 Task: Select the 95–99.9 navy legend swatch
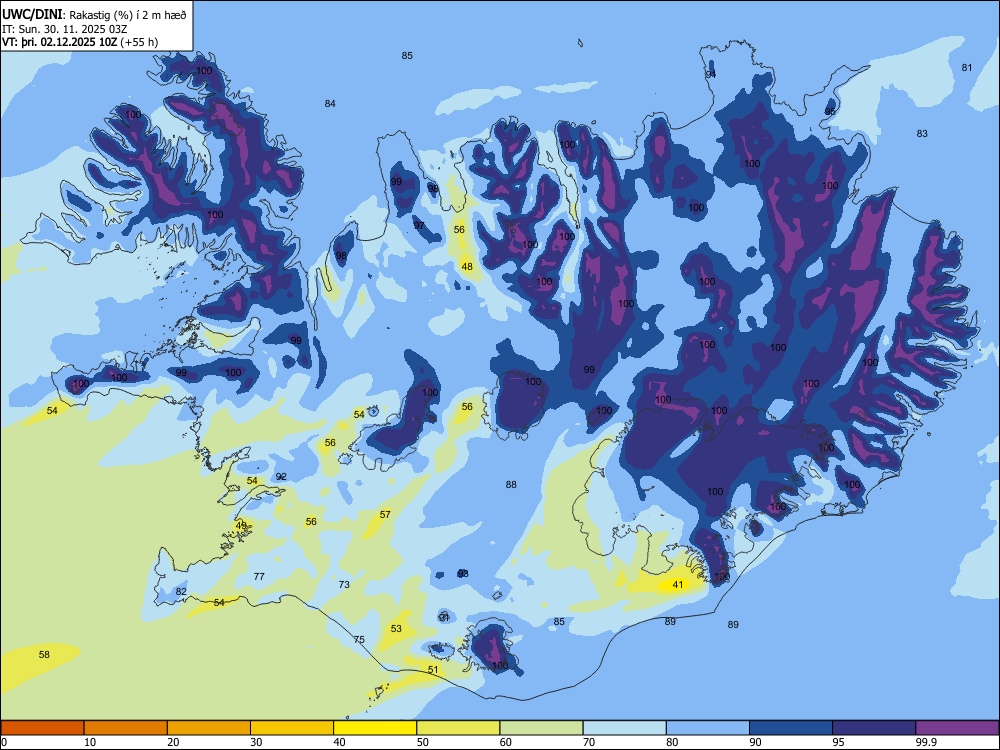(x=874, y=728)
